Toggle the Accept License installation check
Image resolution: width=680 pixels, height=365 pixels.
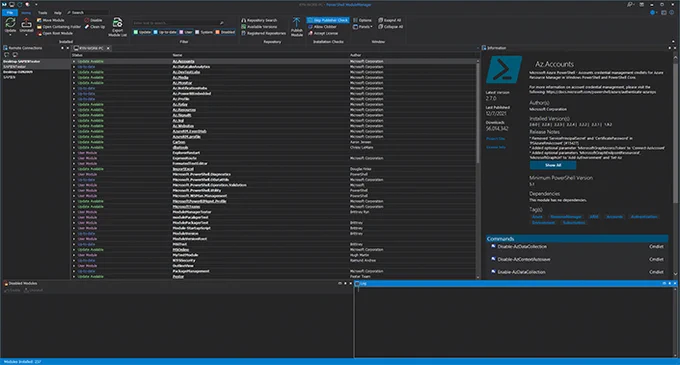pyautogui.click(x=323, y=33)
